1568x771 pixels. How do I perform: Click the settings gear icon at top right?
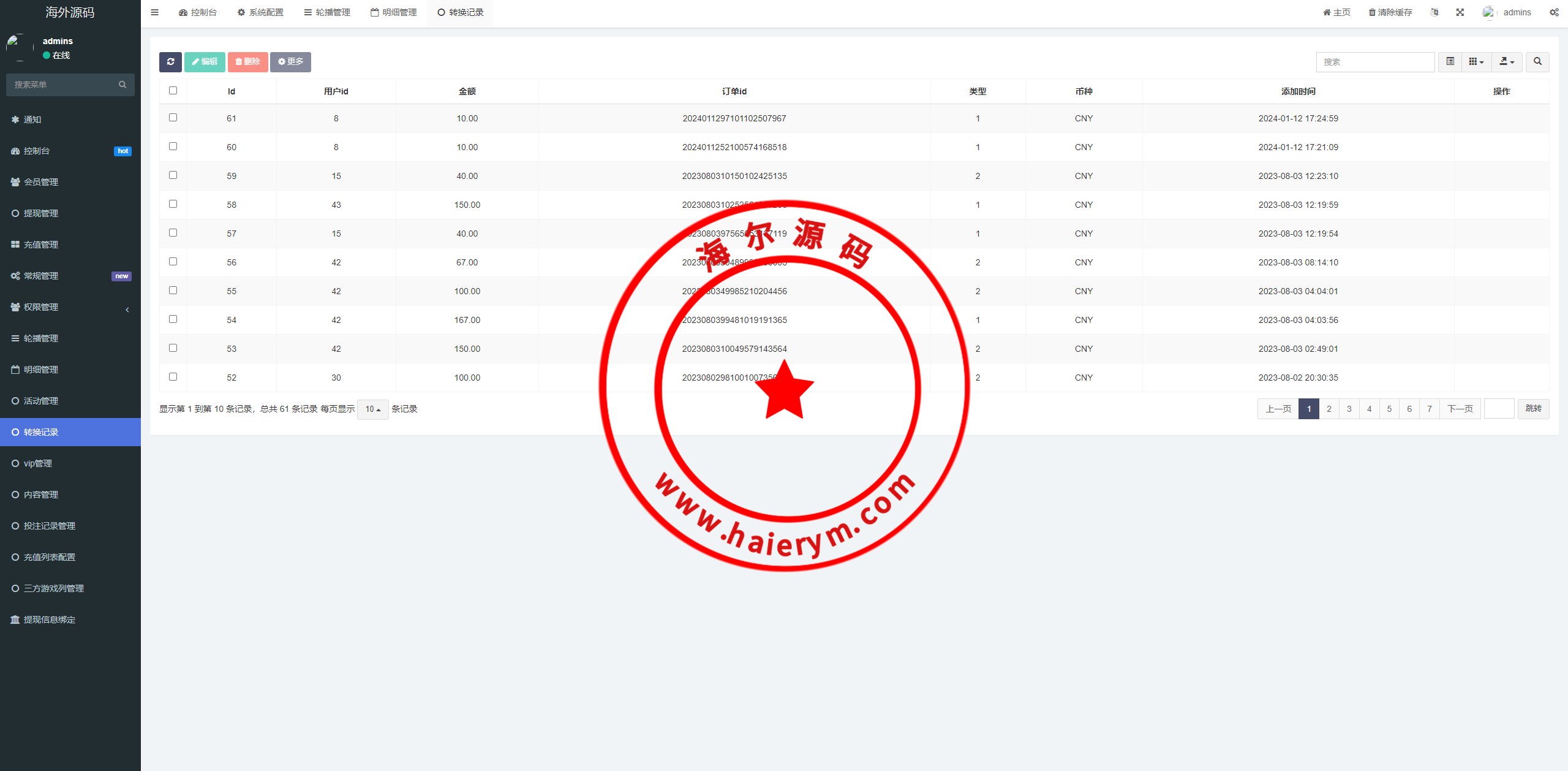pyautogui.click(x=1554, y=12)
